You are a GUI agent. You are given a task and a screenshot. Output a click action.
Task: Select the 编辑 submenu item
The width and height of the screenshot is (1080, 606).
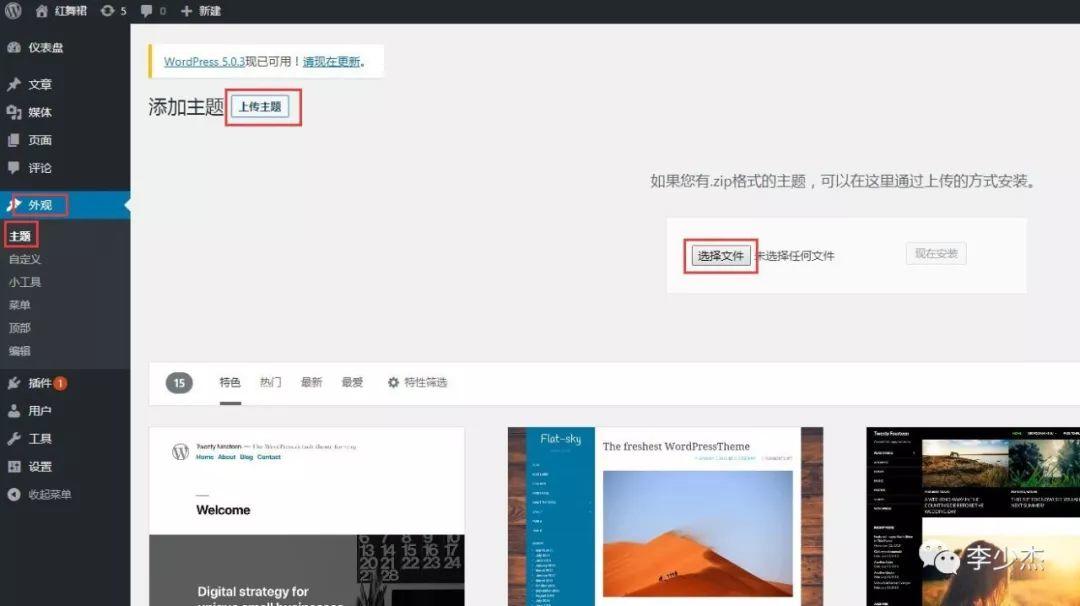(x=19, y=351)
